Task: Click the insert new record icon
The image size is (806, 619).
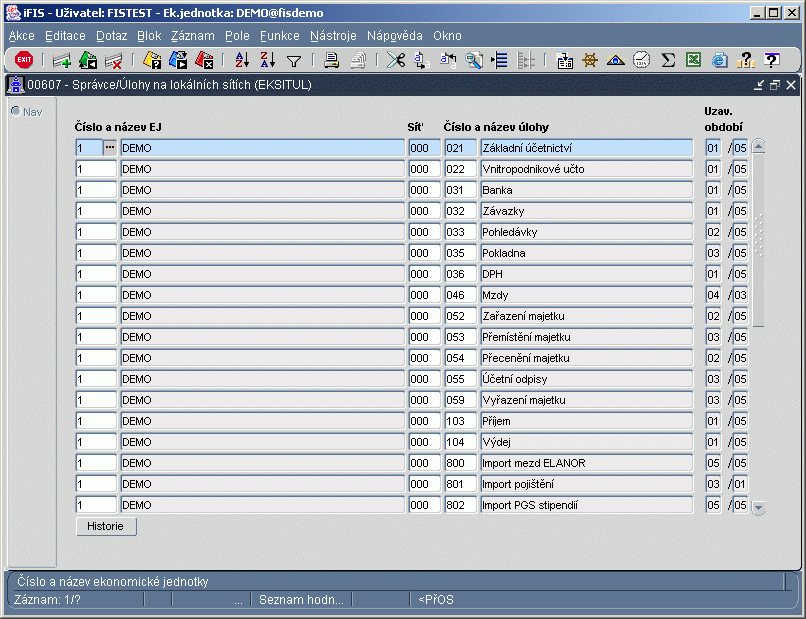Action: [x=62, y=61]
